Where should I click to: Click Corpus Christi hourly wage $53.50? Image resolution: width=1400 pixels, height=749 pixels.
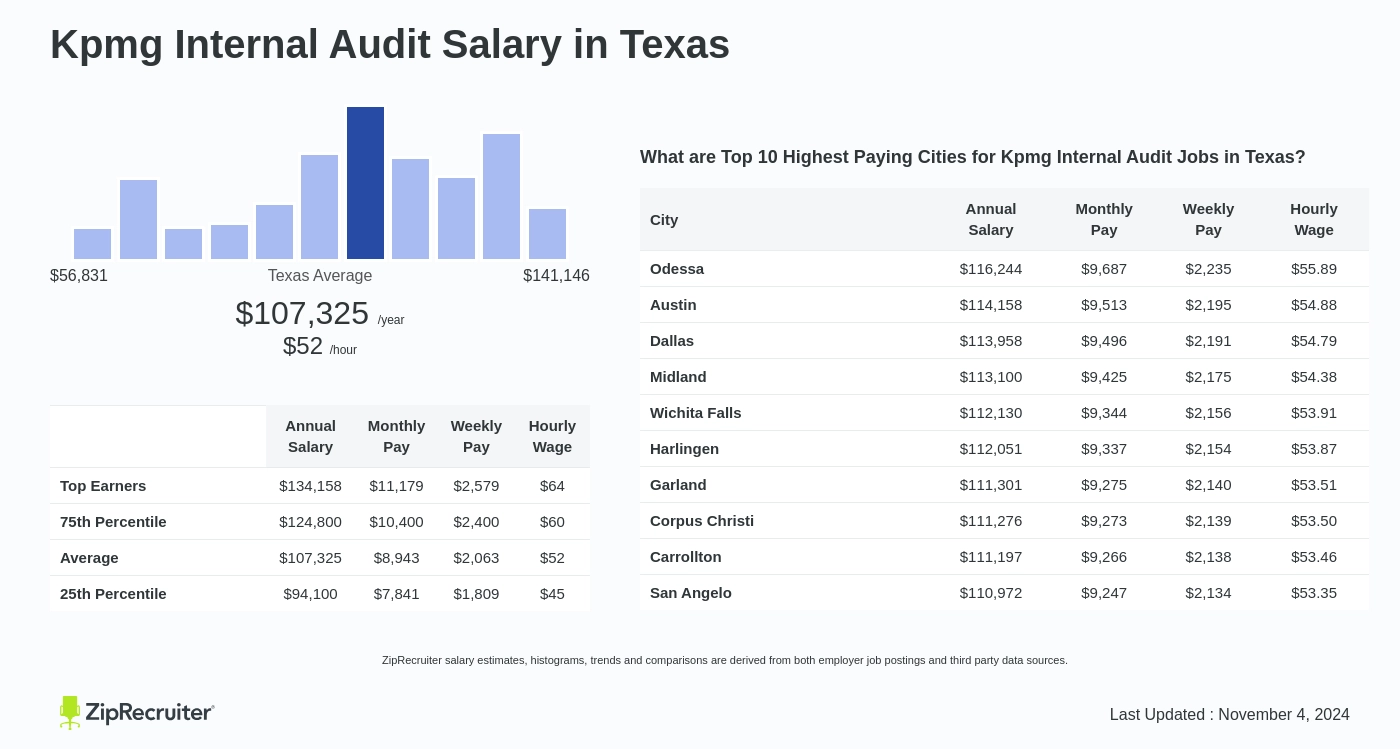(x=1314, y=521)
